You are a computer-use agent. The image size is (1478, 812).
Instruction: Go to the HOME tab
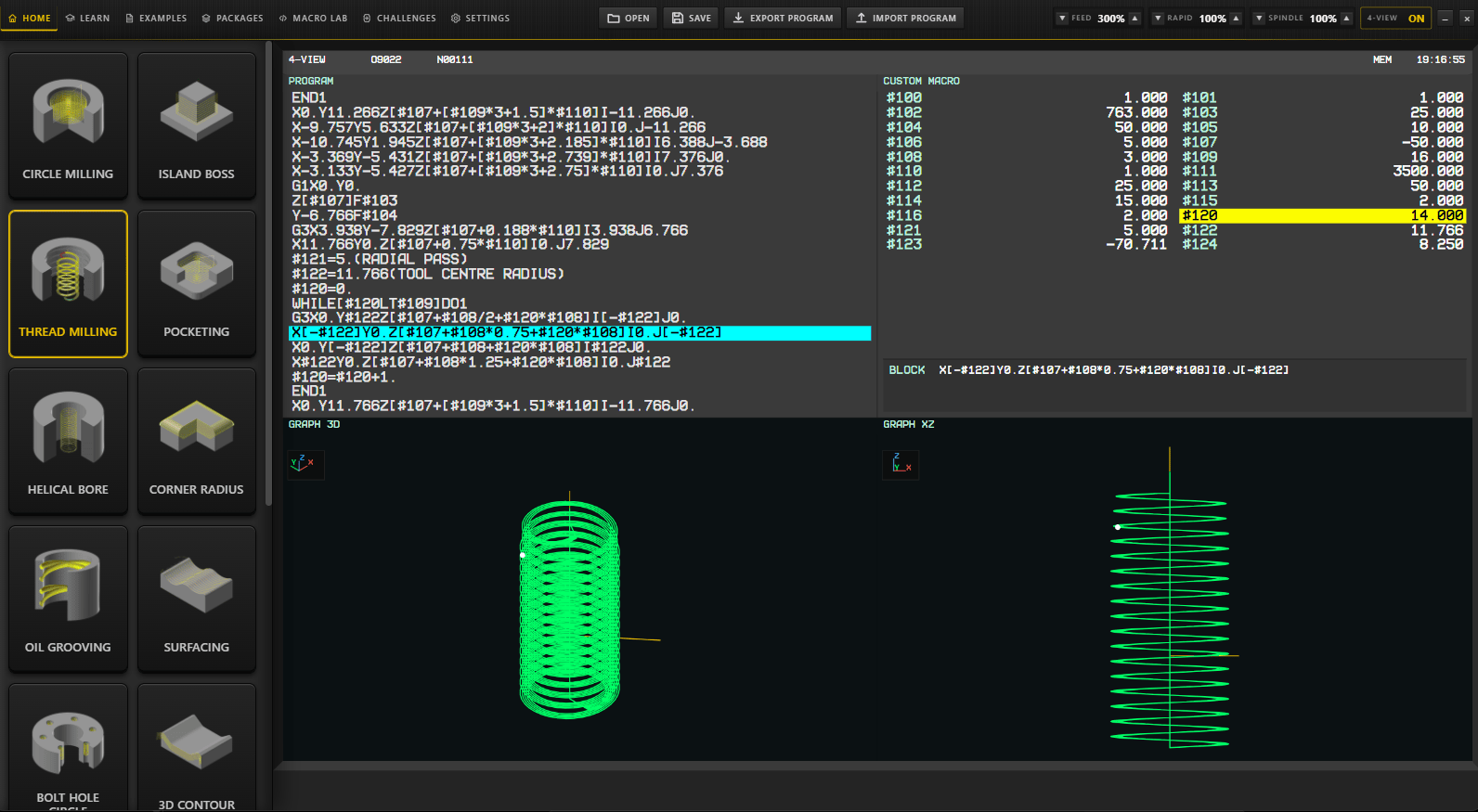[x=30, y=18]
